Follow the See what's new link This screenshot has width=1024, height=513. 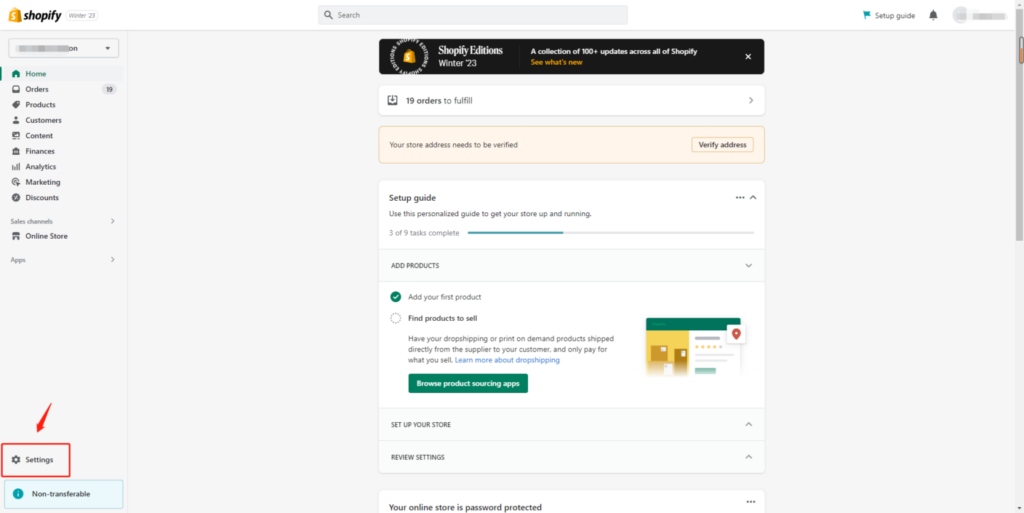[556, 63]
